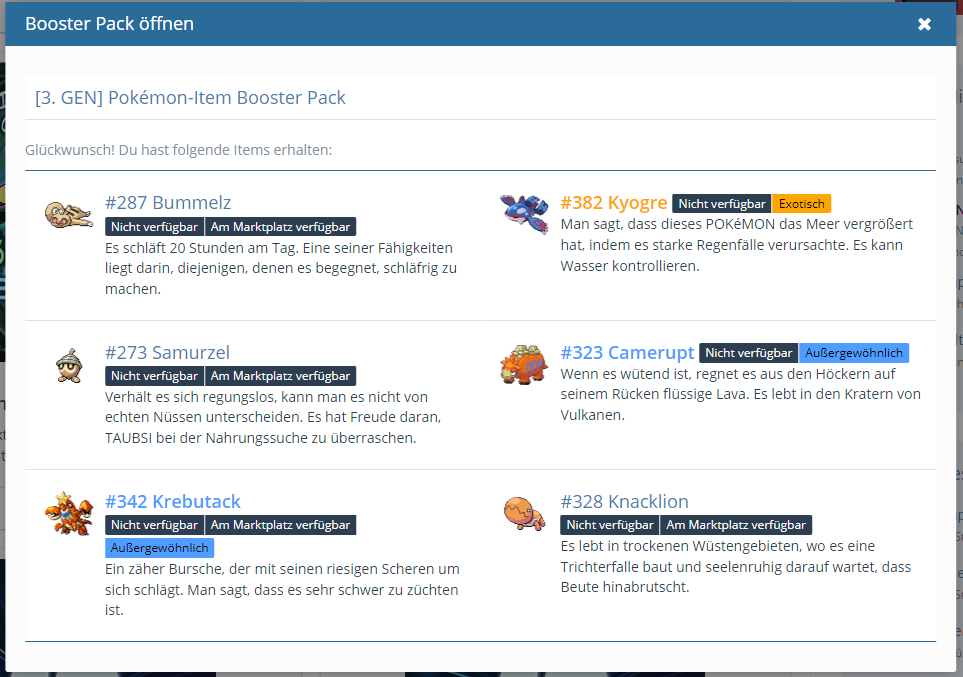Click Am Marktplatz verfügbar badge for Bummelz
Viewport: 963px width, 677px height.
click(280, 227)
